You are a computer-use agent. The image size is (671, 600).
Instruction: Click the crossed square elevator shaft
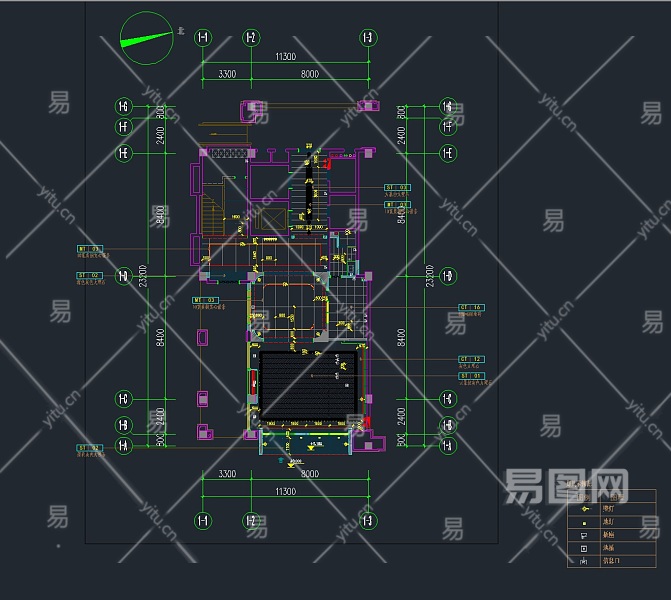[273, 220]
